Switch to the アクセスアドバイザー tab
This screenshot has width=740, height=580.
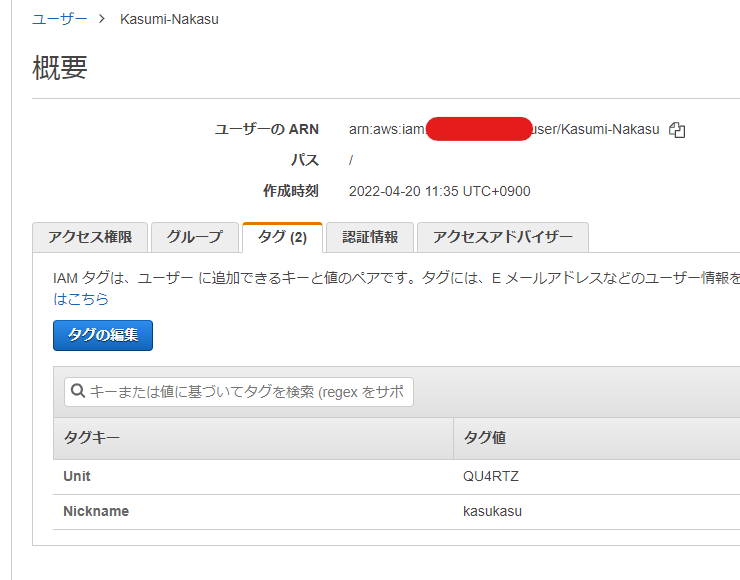503,237
